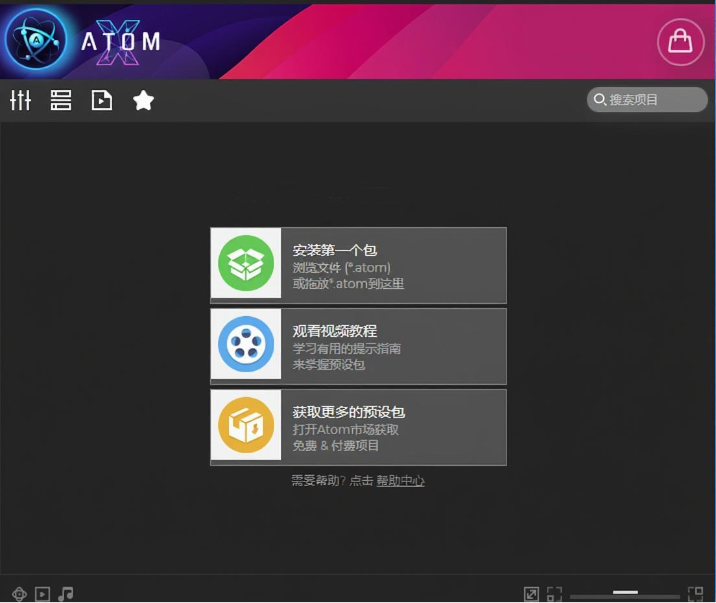The image size is (716, 603).
Task: Open the sliders settings panel icon
Action: (21, 100)
